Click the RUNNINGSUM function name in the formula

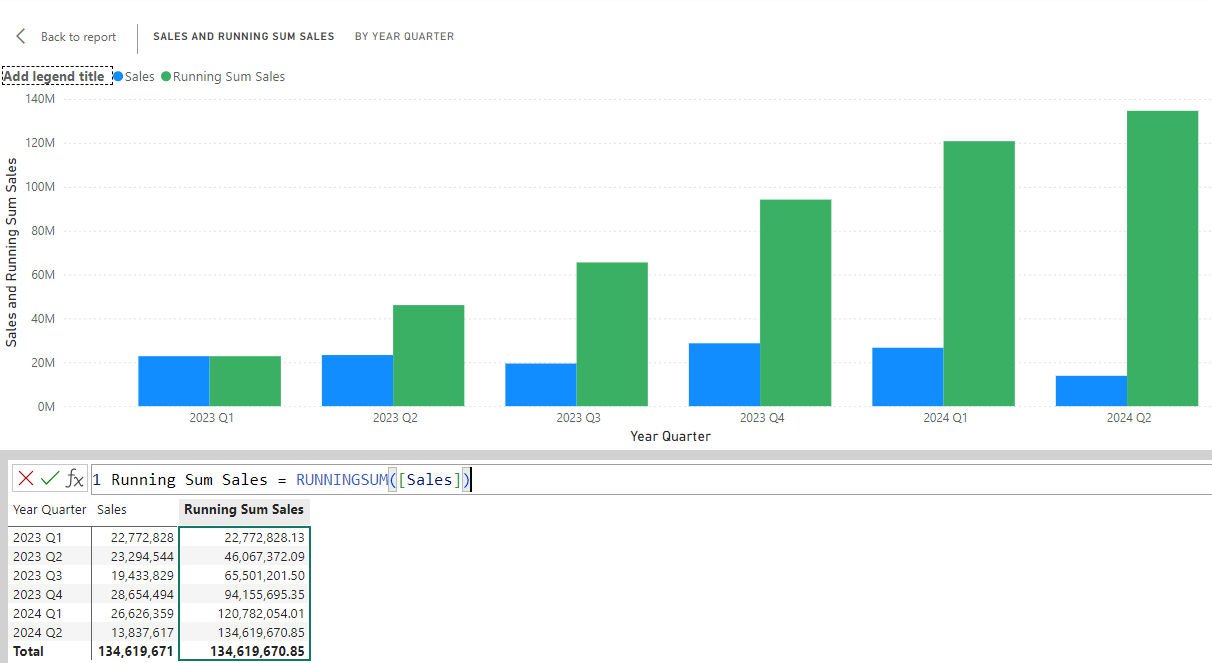click(343, 479)
